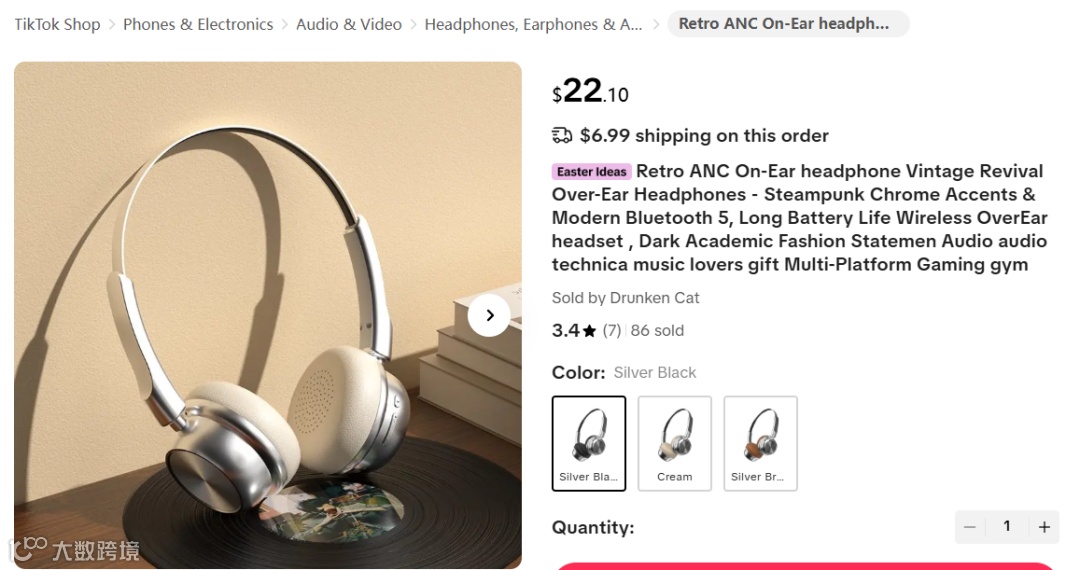Image resolution: width=1080 pixels, height=570 pixels.
Task: Open the main headphone product photo
Action: coord(268,315)
